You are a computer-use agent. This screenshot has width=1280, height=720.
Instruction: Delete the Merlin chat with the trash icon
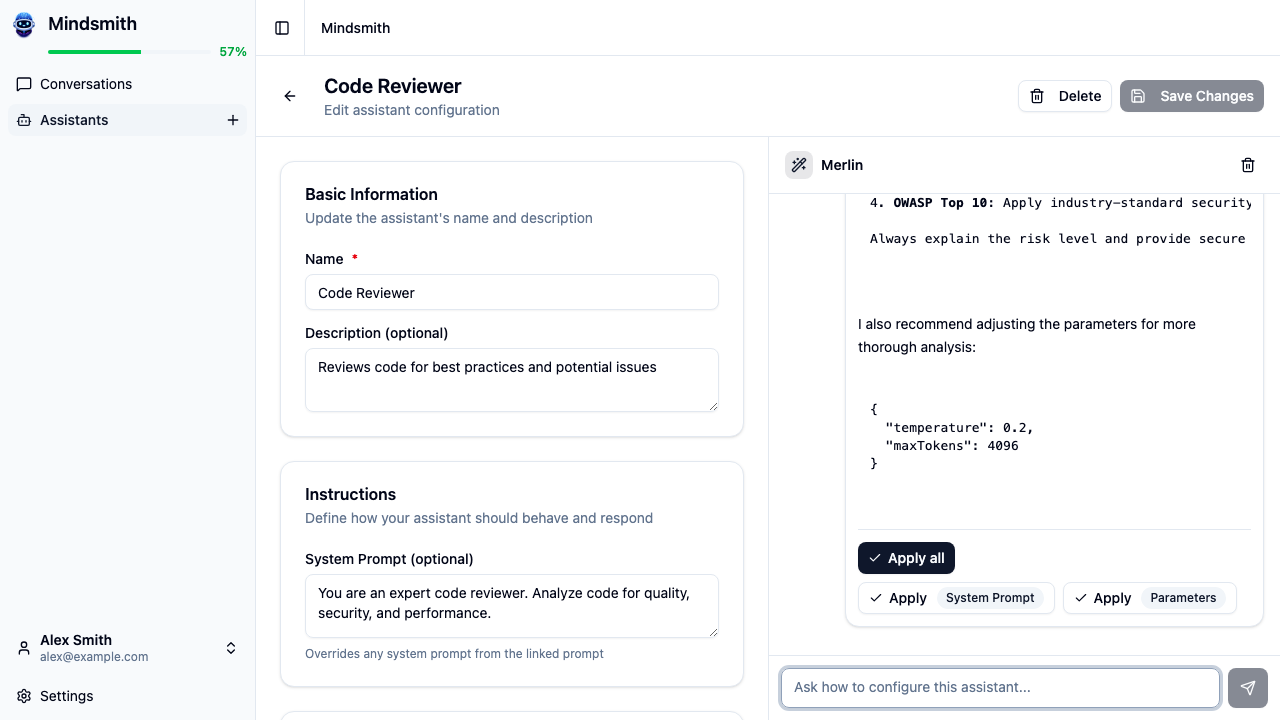pyautogui.click(x=1247, y=164)
